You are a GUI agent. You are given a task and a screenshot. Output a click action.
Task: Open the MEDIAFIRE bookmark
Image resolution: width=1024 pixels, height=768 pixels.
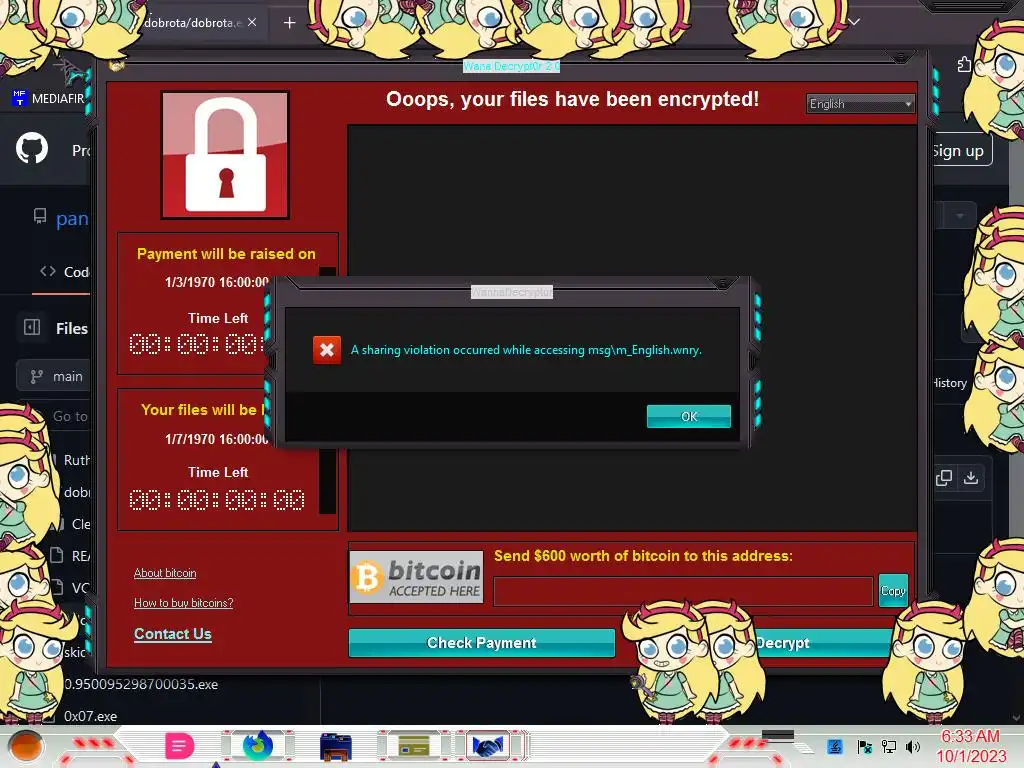pyautogui.click(x=49, y=99)
